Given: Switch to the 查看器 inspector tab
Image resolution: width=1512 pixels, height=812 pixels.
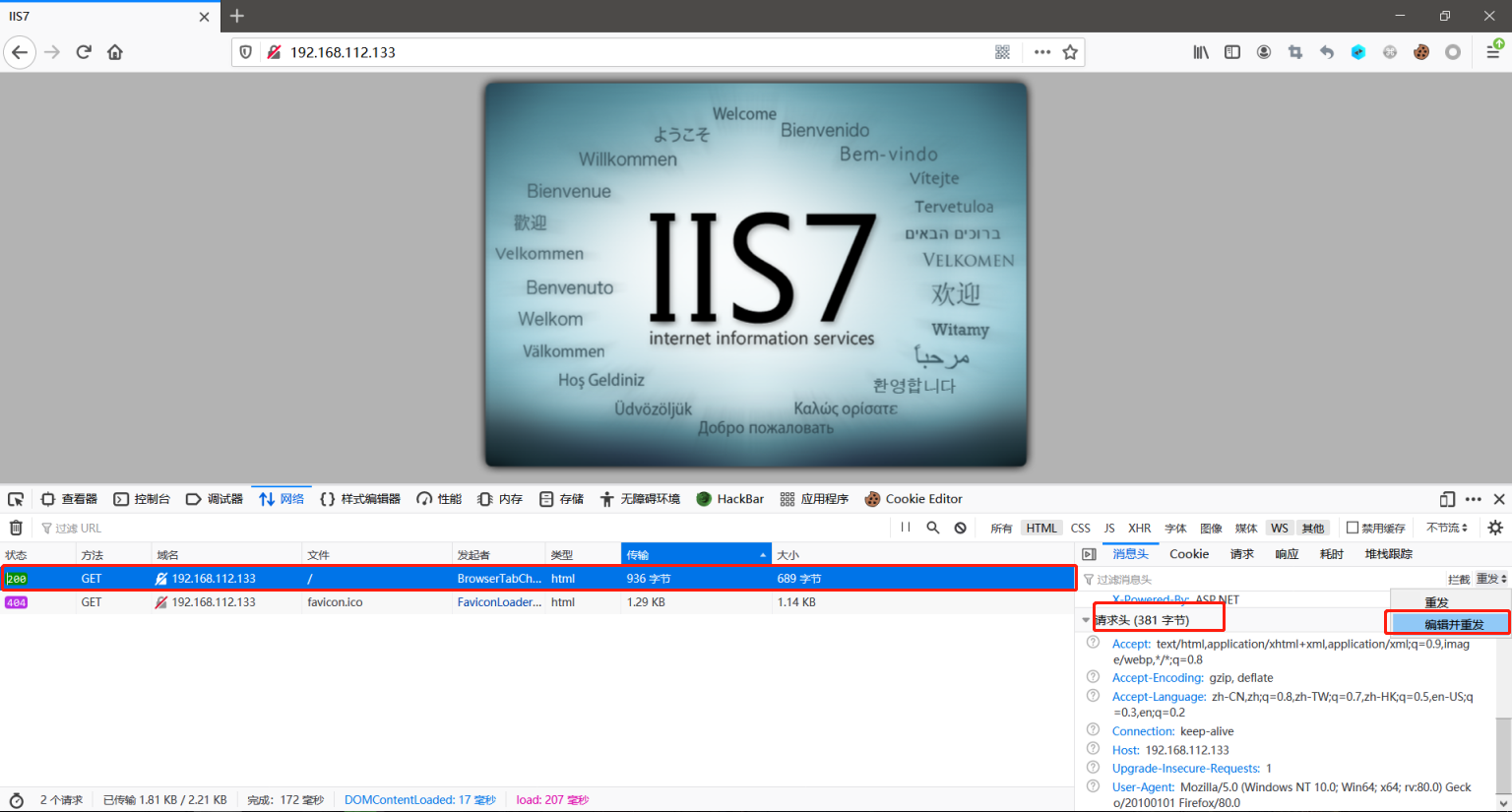Looking at the screenshot, I should tap(69, 499).
